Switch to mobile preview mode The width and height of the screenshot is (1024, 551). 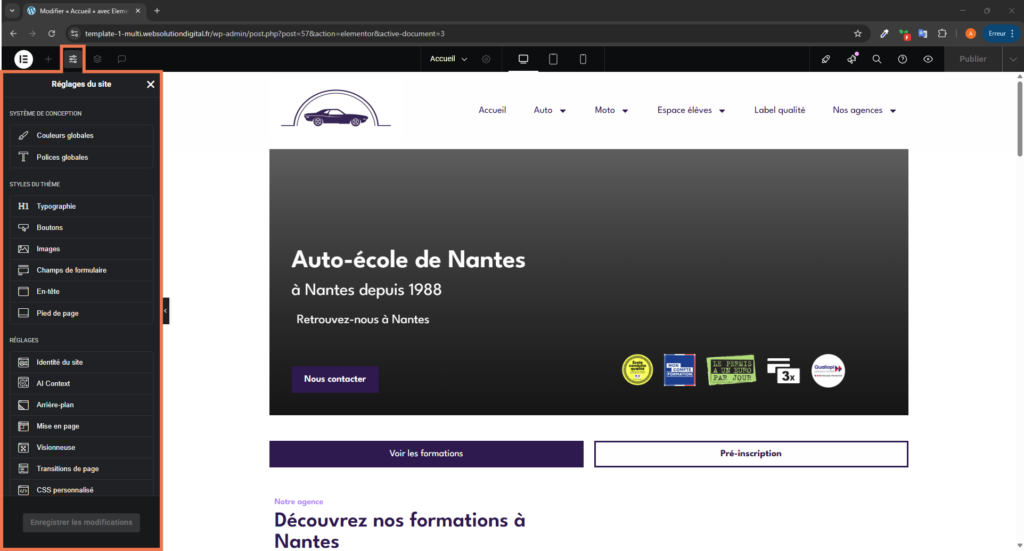583,59
